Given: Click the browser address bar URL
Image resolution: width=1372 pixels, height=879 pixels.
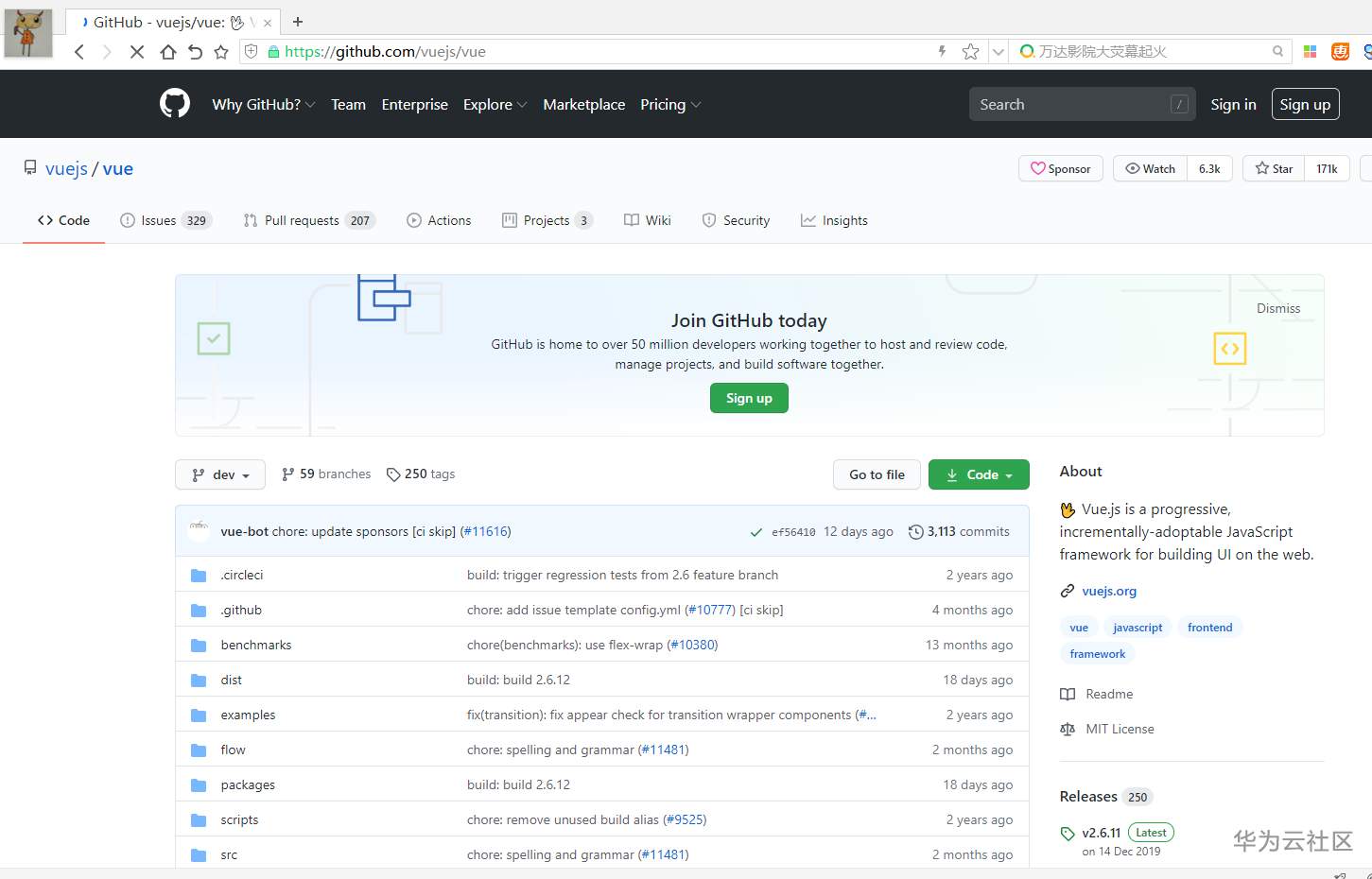Looking at the screenshot, I should [385, 52].
